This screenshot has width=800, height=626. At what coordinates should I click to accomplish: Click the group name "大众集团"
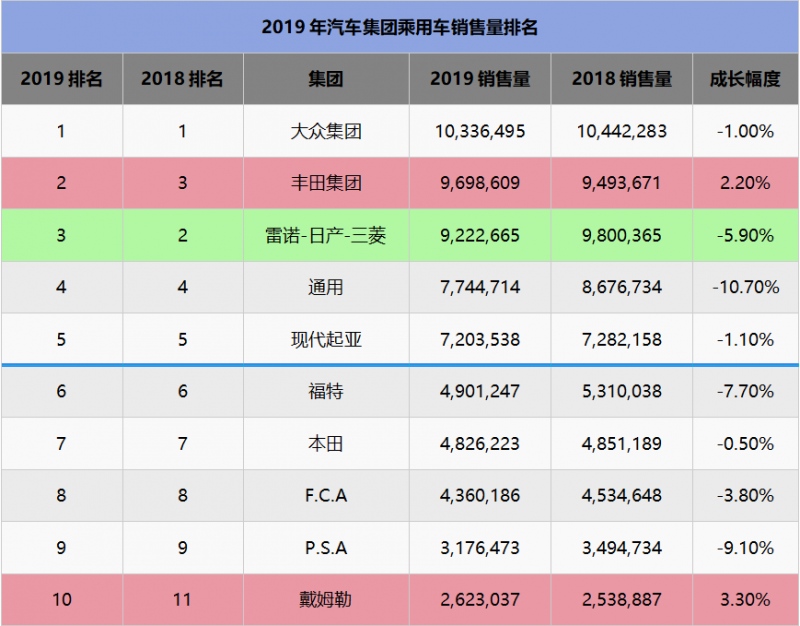[326, 132]
